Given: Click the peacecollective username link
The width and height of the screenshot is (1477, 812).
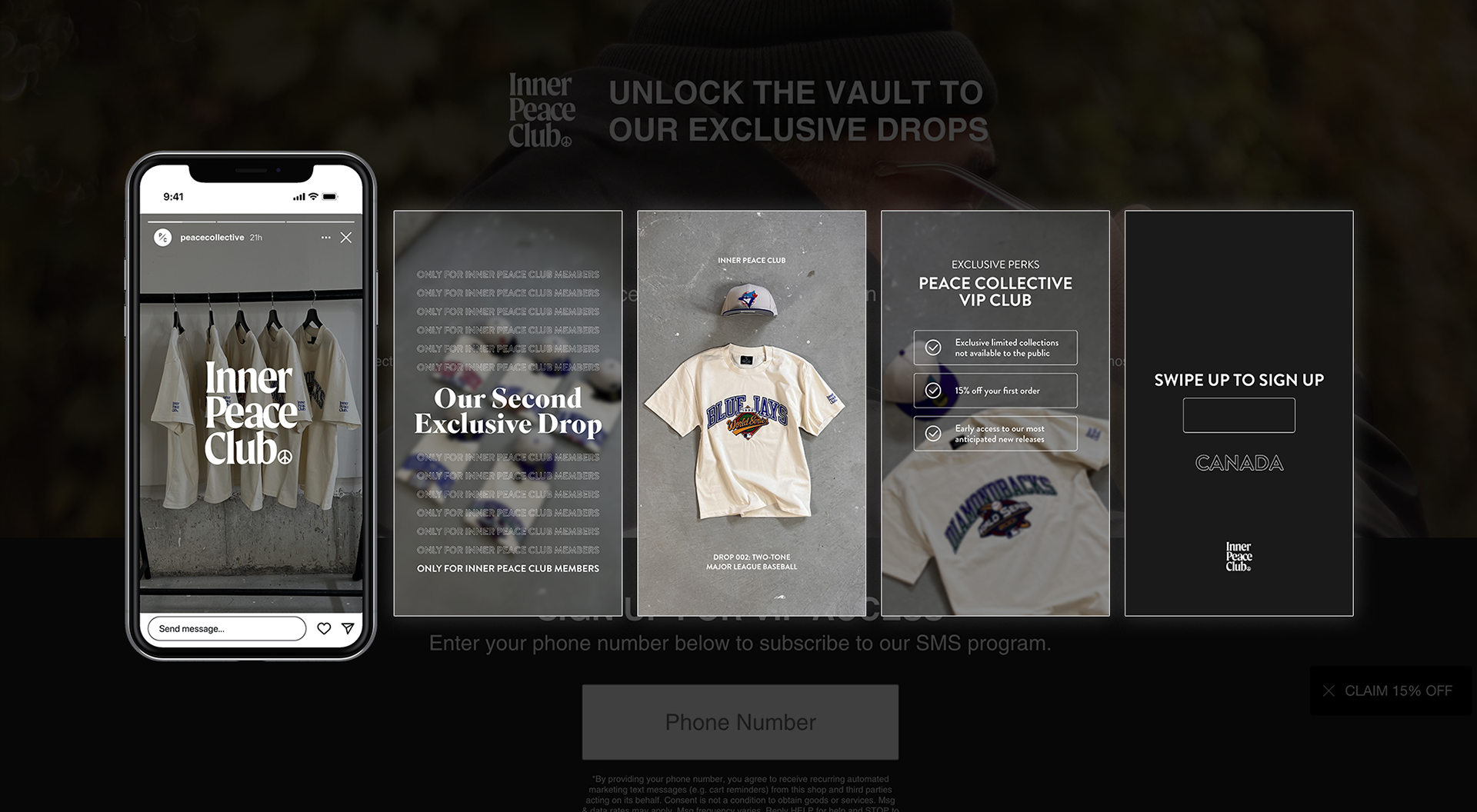Looking at the screenshot, I should pyautogui.click(x=212, y=238).
